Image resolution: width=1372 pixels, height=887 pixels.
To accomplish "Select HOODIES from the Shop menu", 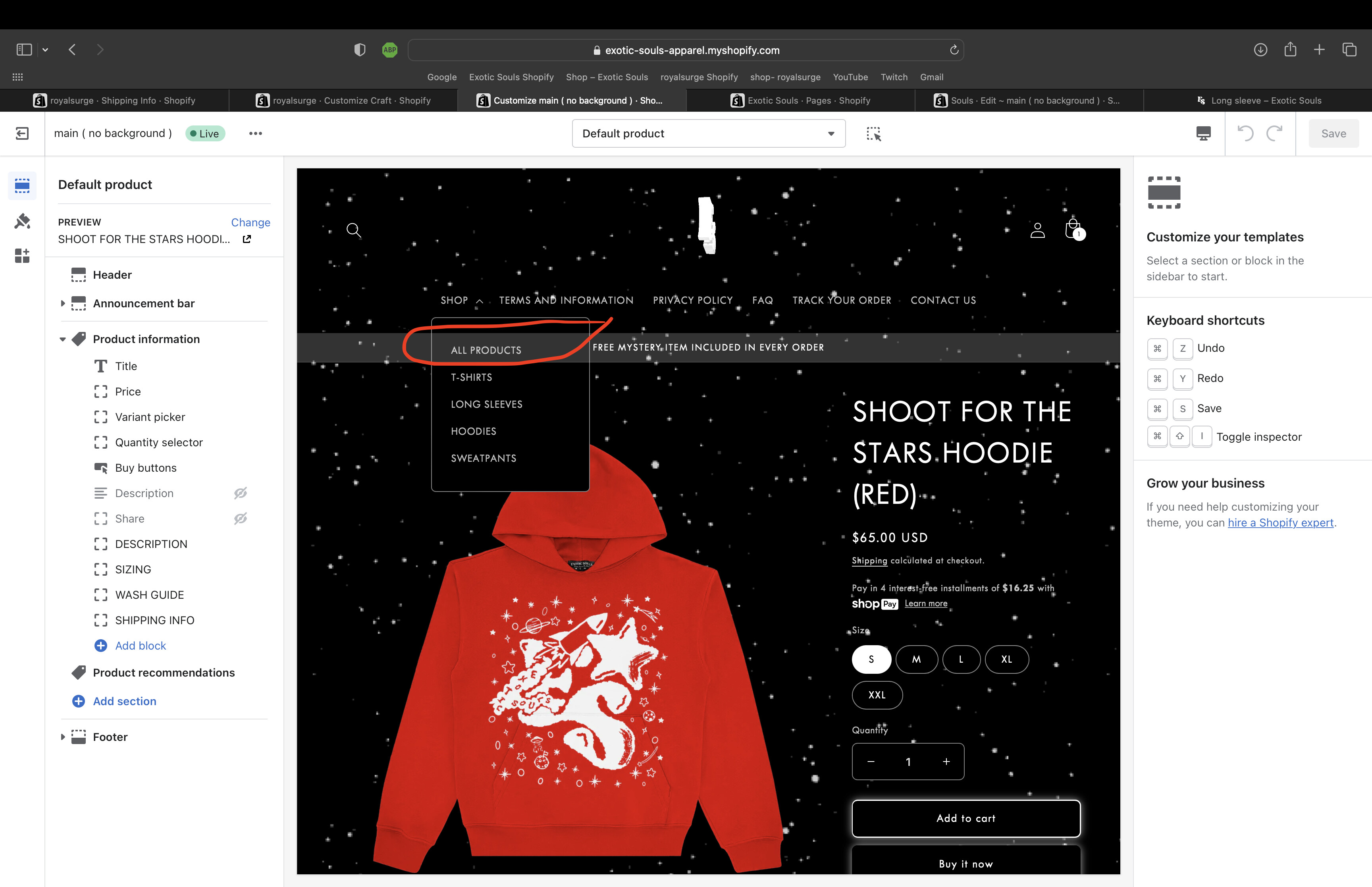I will [x=473, y=432].
